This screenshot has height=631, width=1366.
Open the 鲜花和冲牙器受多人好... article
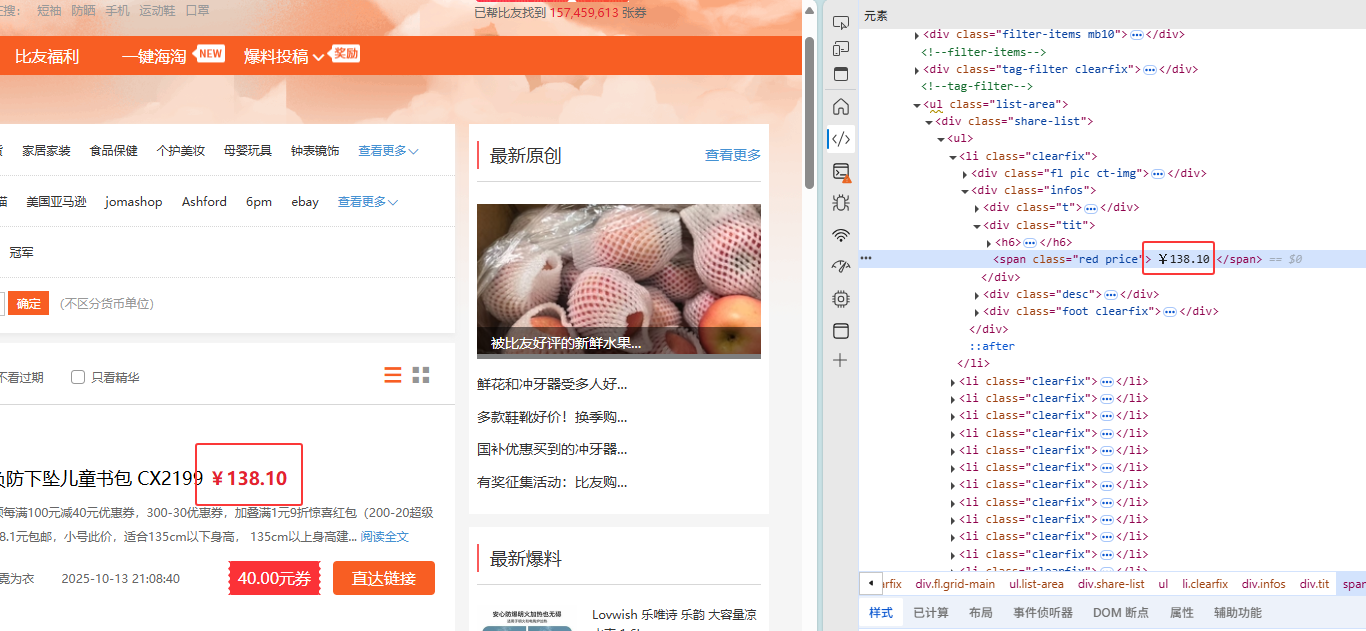coord(552,384)
